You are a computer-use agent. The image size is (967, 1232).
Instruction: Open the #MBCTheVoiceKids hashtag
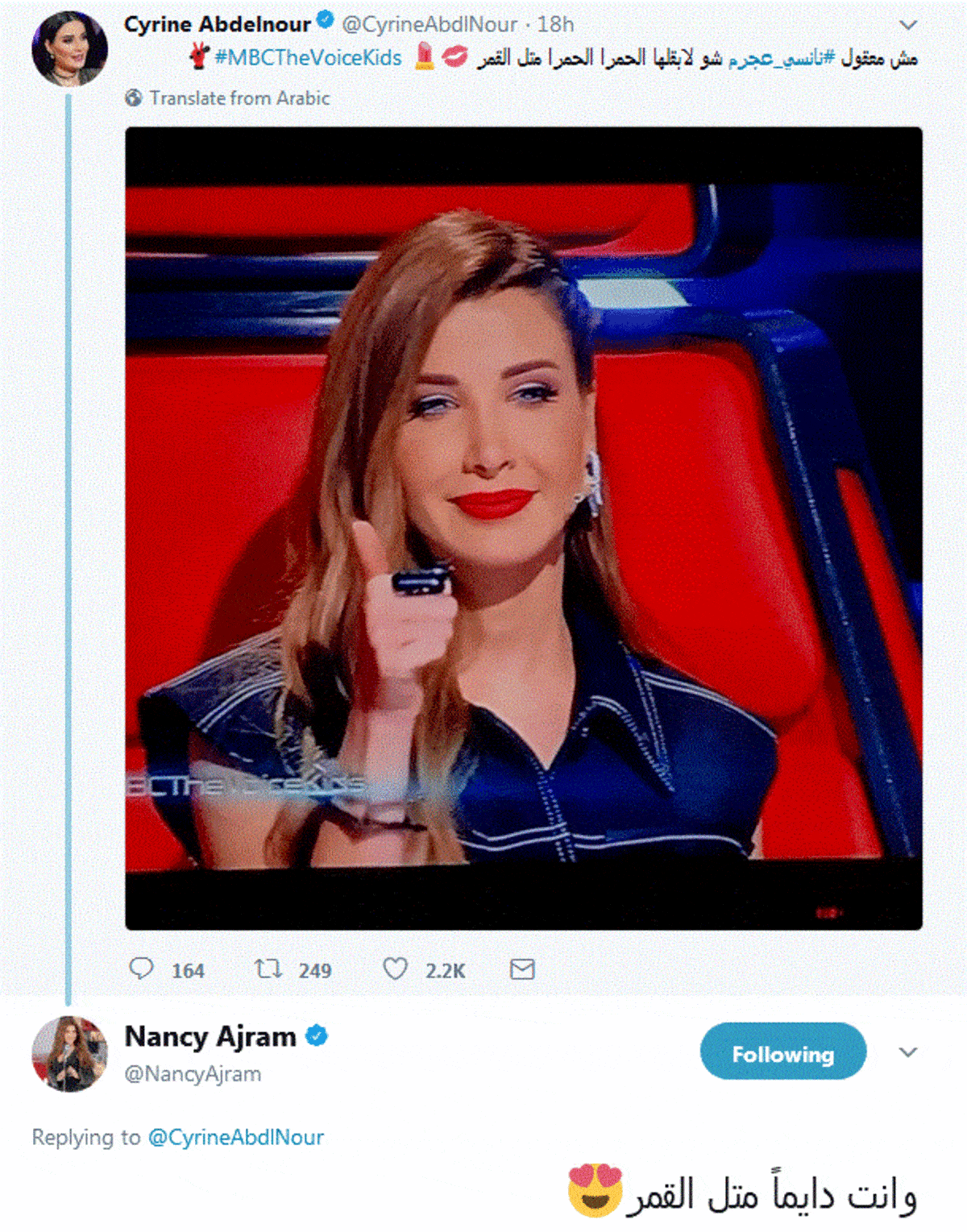click(x=308, y=58)
